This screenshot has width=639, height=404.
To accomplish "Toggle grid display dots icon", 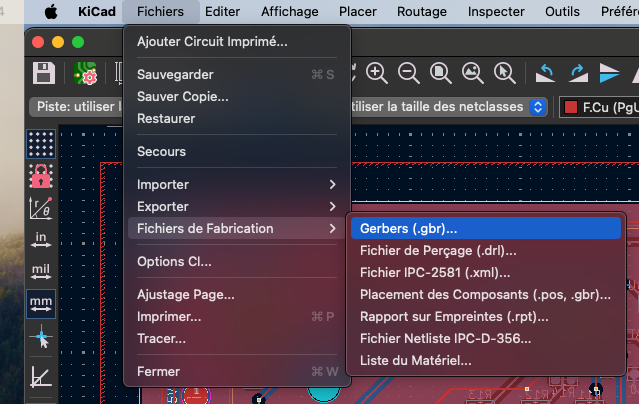I will (x=41, y=144).
